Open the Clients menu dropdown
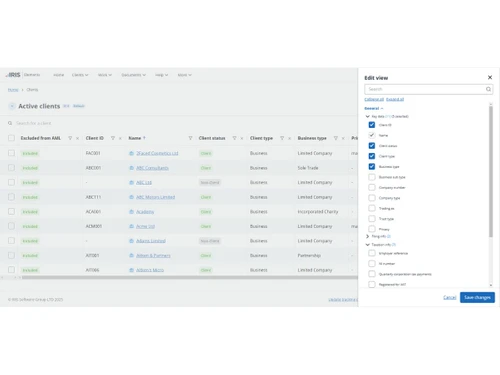The image size is (500, 375). [80, 75]
